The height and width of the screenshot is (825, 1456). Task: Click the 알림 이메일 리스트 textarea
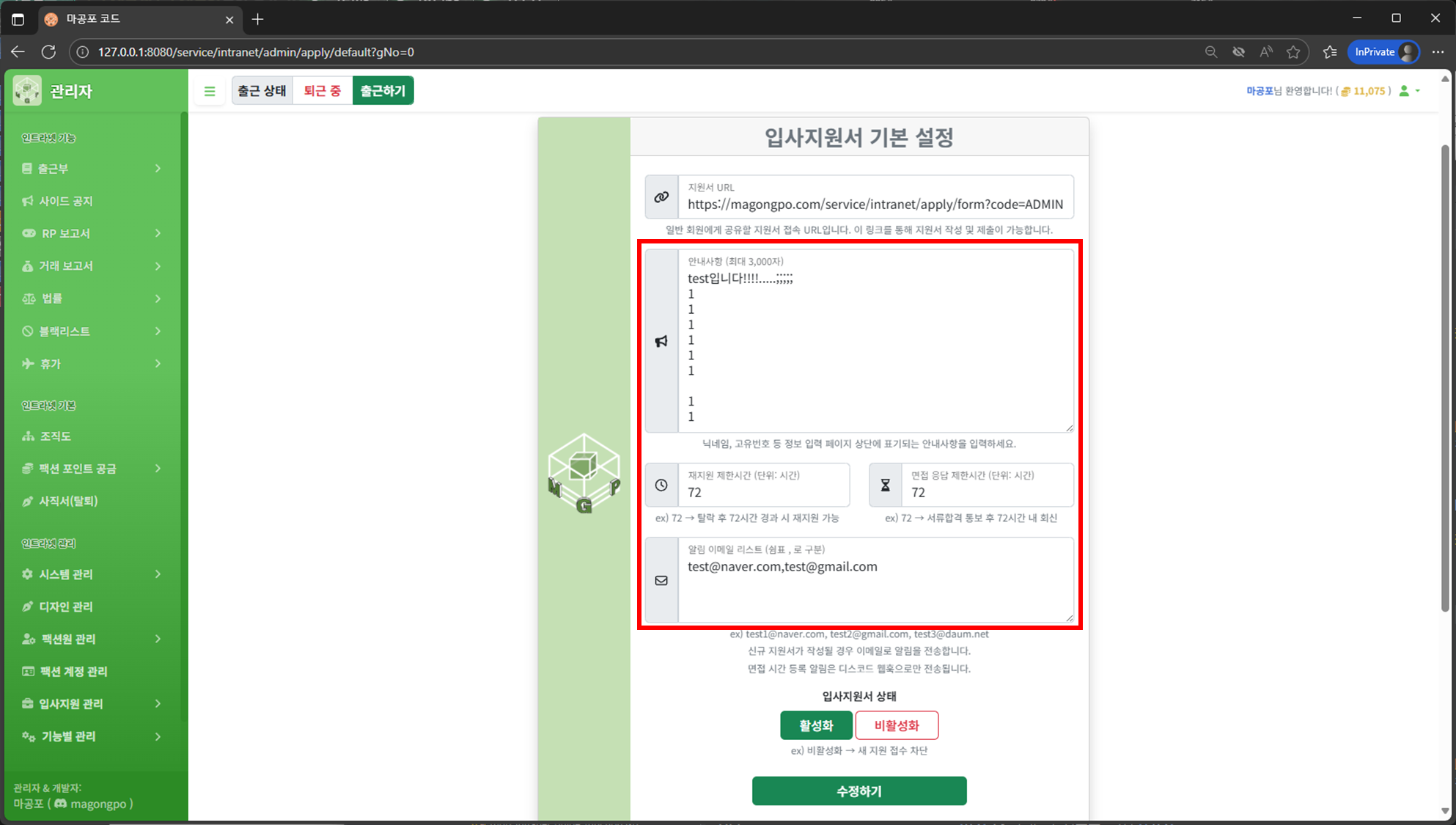coord(875,581)
